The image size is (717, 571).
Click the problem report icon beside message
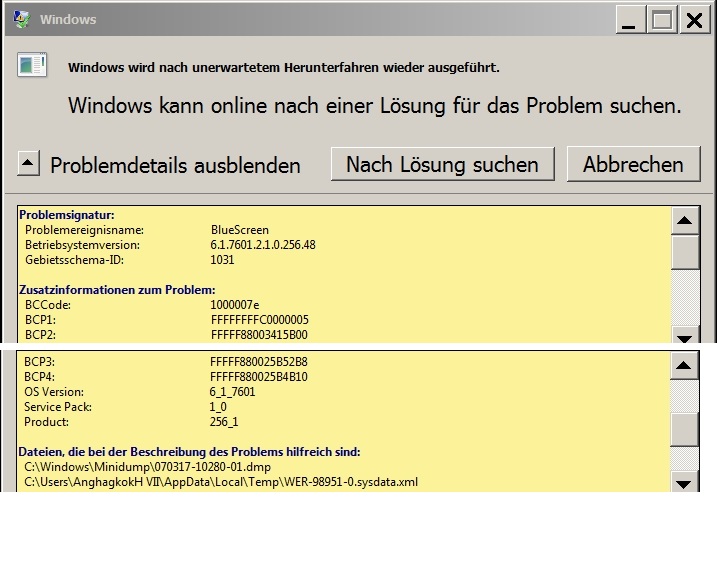click(32, 64)
